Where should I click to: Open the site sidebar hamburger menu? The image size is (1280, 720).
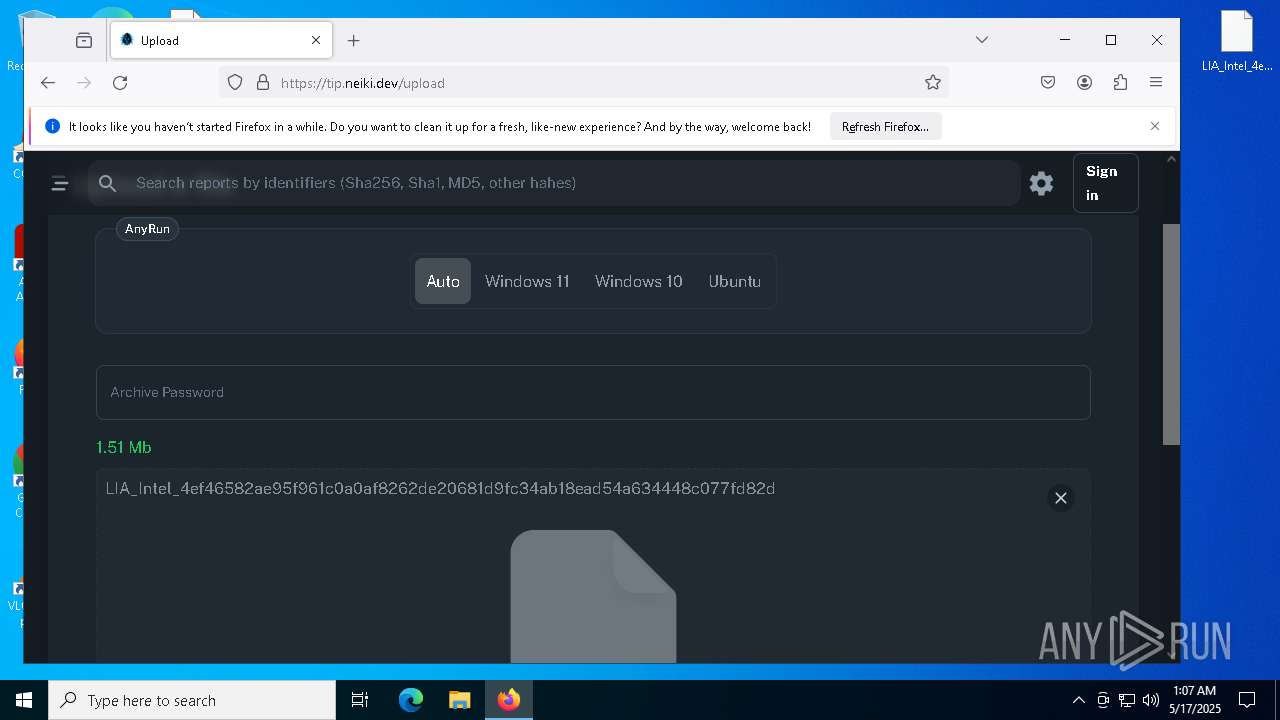(60, 183)
